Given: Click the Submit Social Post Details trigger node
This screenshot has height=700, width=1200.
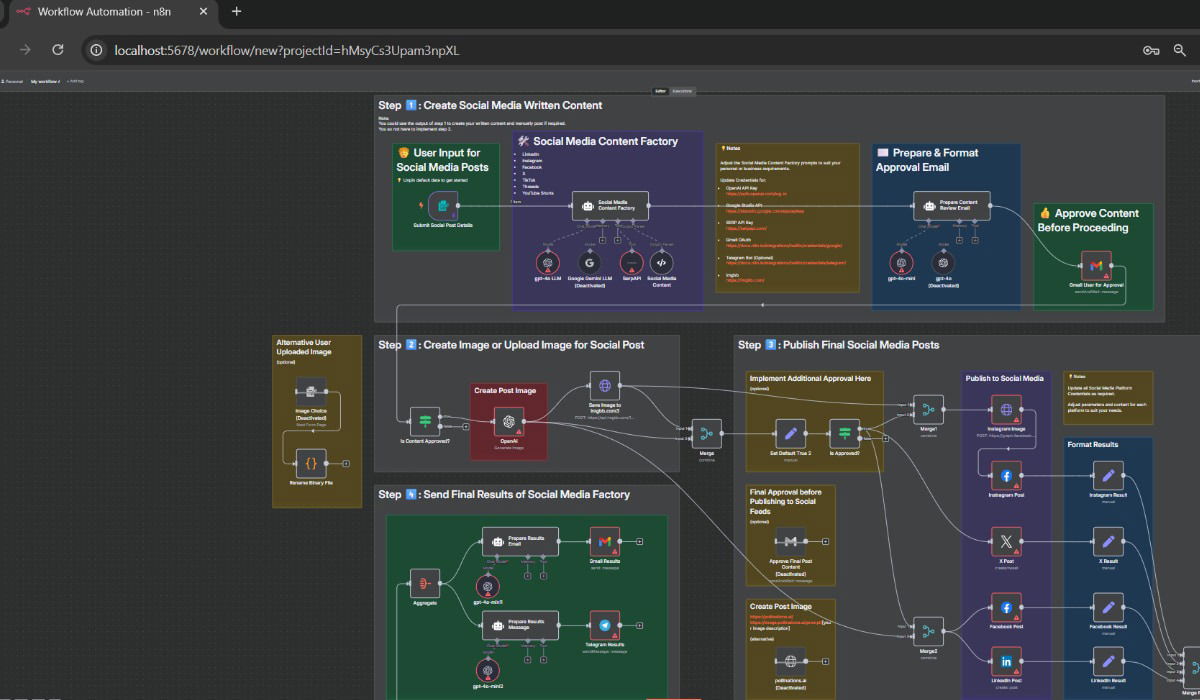Looking at the screenshot, I should [x=442, y=206].
